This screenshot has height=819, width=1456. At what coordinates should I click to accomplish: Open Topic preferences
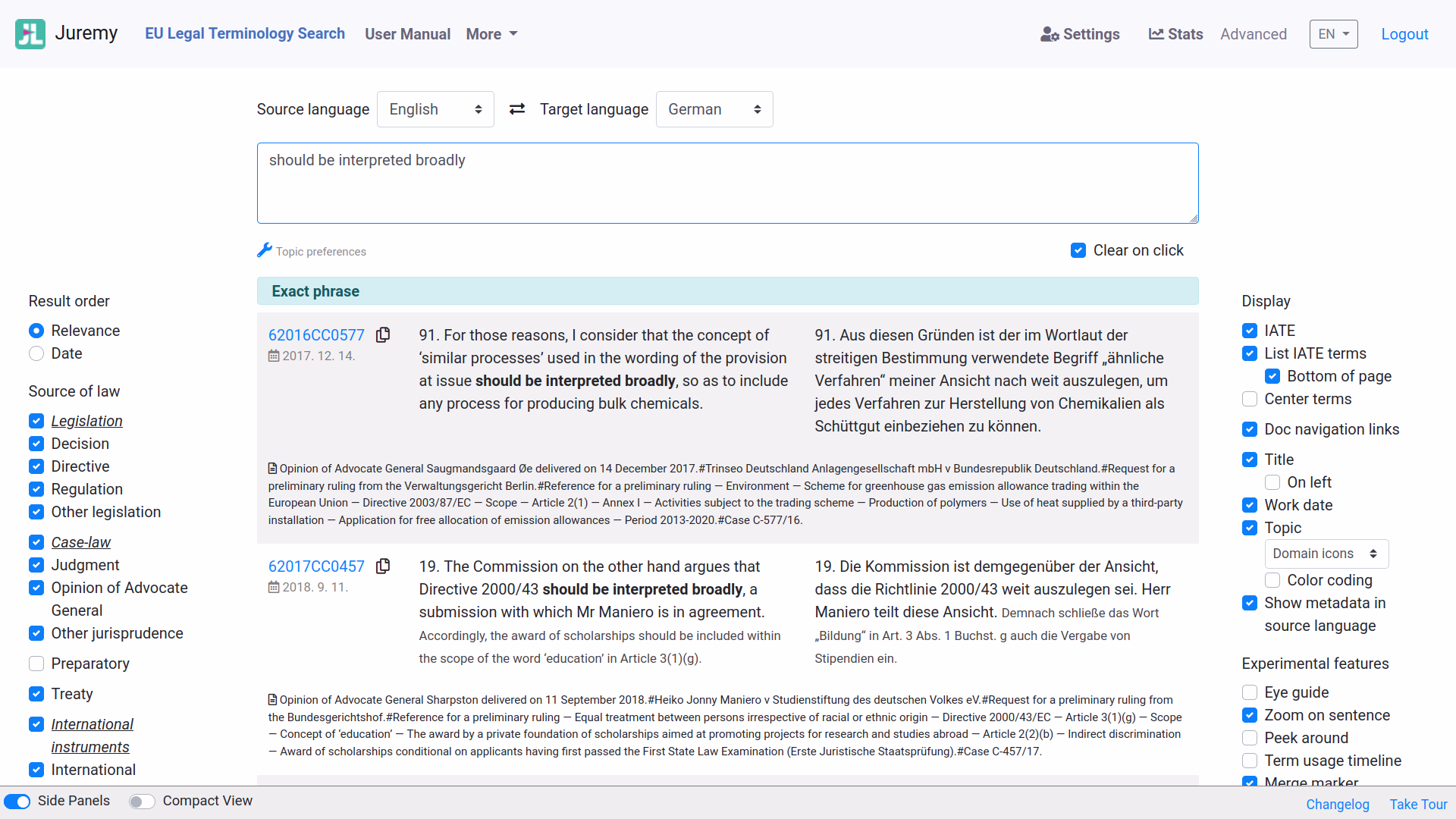[312, 251]
